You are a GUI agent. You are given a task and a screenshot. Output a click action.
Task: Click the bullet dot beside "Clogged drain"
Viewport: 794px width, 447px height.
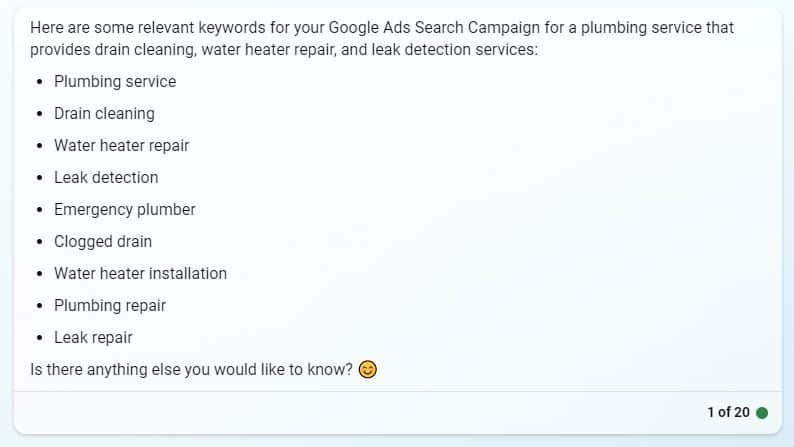tap(39, 242)
